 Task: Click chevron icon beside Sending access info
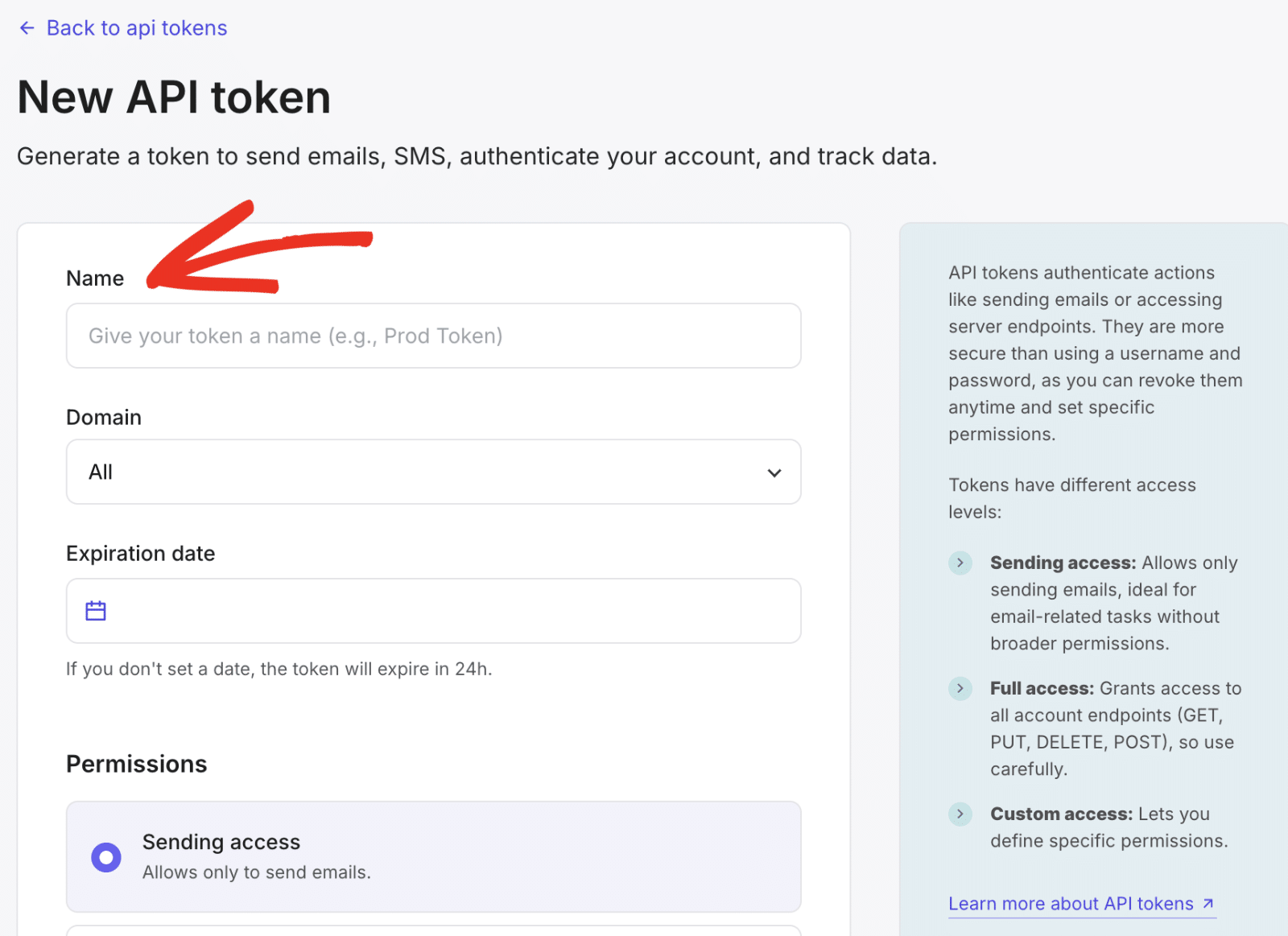point(960,563)
